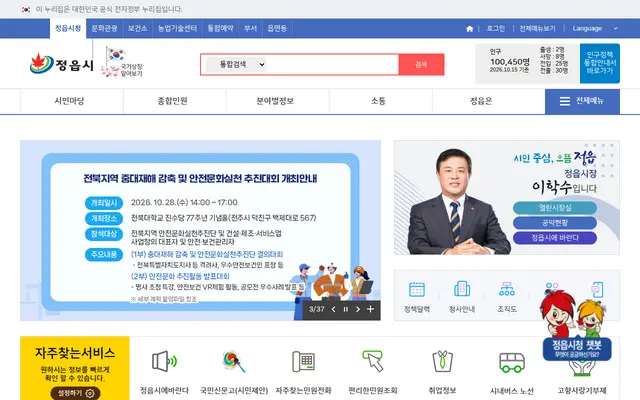
Task: Open the 전북지역 중대재해 감축 banner
Action: tap(200, 230)
